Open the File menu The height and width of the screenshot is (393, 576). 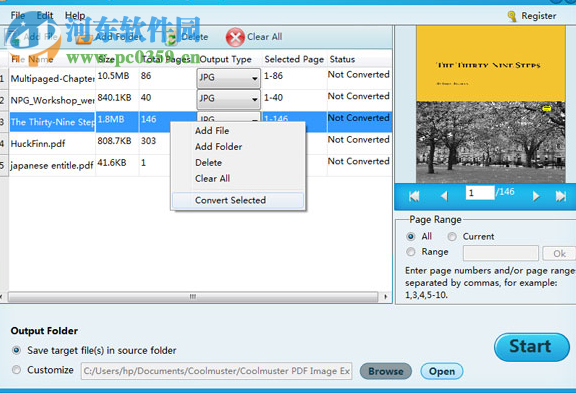pos(17,15)
